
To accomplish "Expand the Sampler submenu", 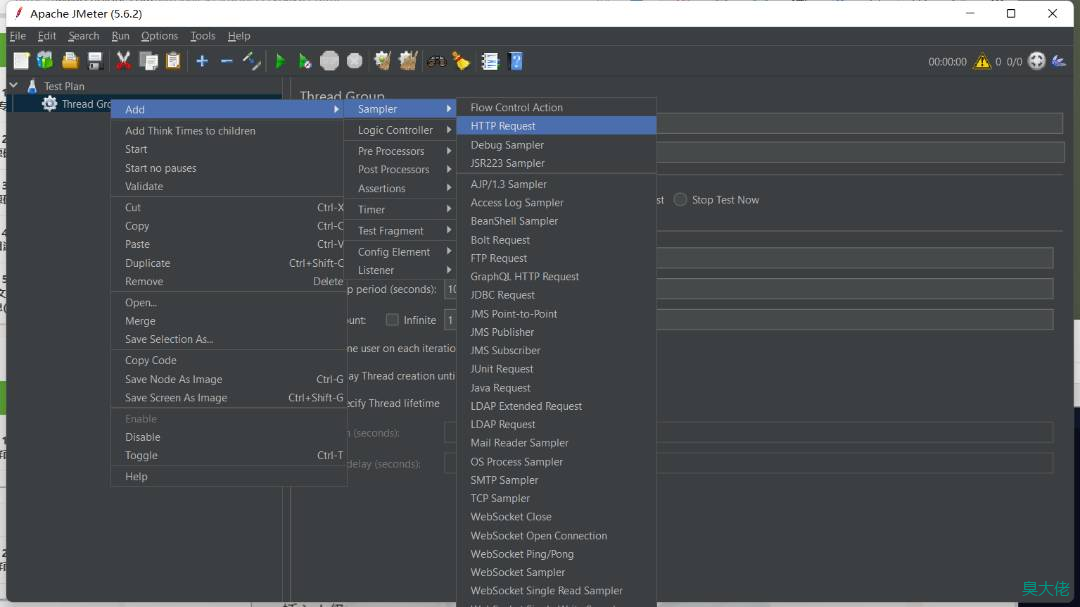I will click(x=400, y=109).
